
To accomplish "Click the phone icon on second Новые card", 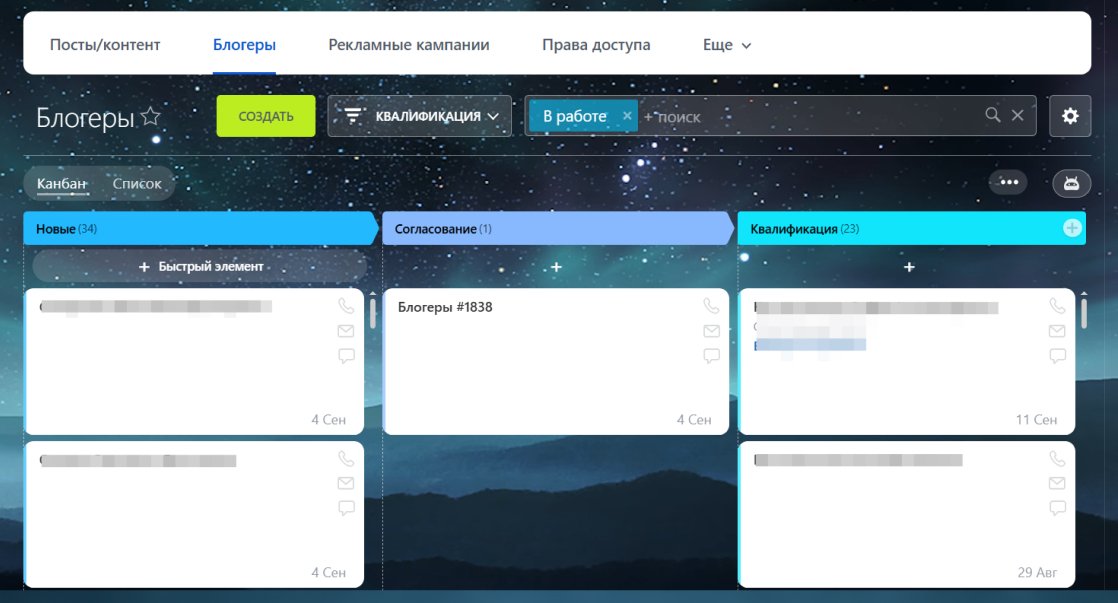I will click(x=346, y=459).
